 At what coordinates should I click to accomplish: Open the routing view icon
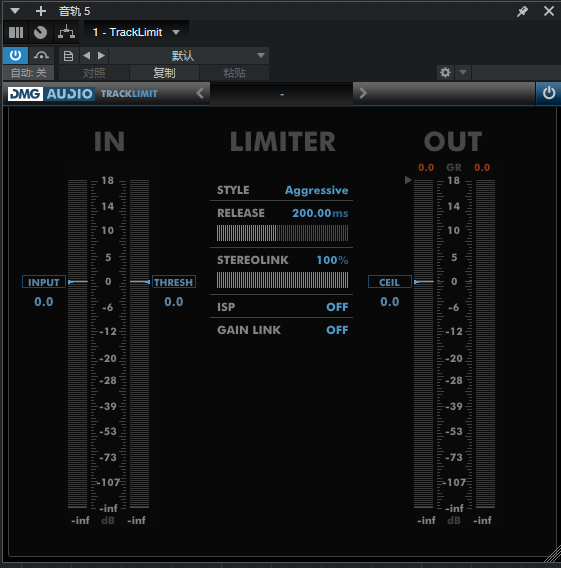point(66,33)
